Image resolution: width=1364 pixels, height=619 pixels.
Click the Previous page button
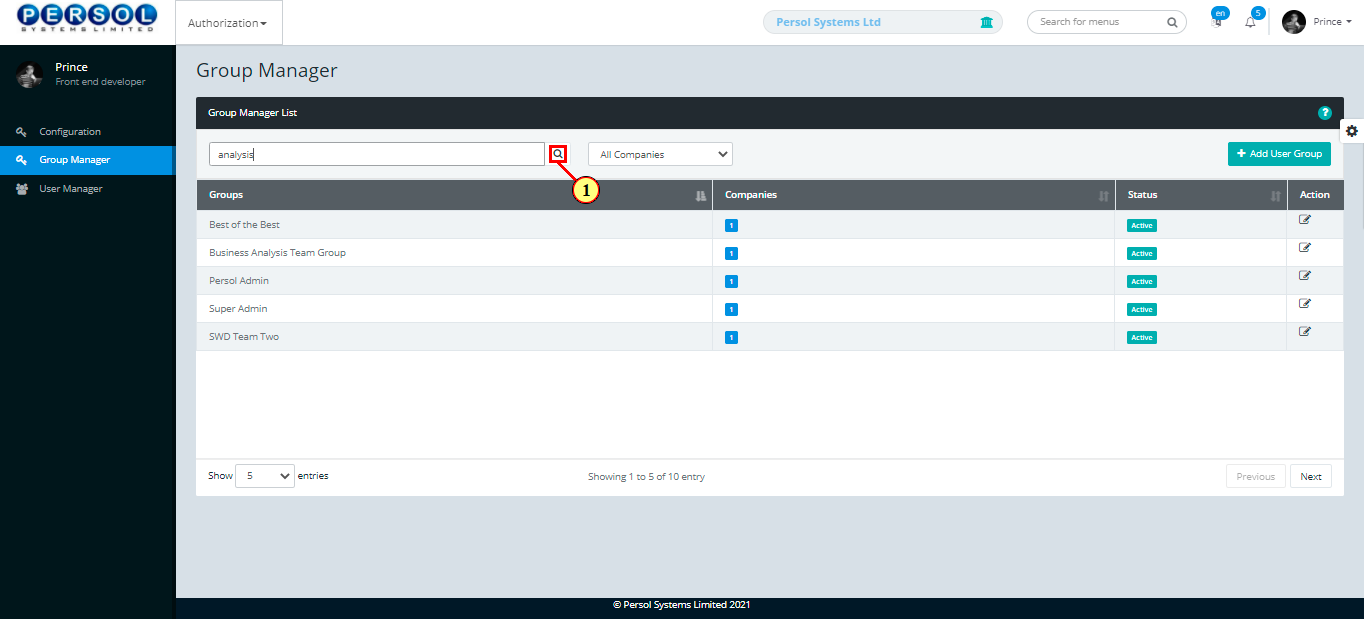(1255, 477)
